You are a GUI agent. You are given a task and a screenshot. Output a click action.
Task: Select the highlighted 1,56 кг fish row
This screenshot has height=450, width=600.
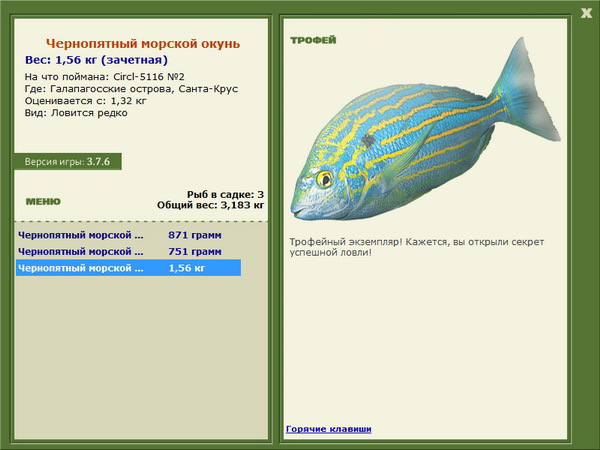click(x=129, y=268)
